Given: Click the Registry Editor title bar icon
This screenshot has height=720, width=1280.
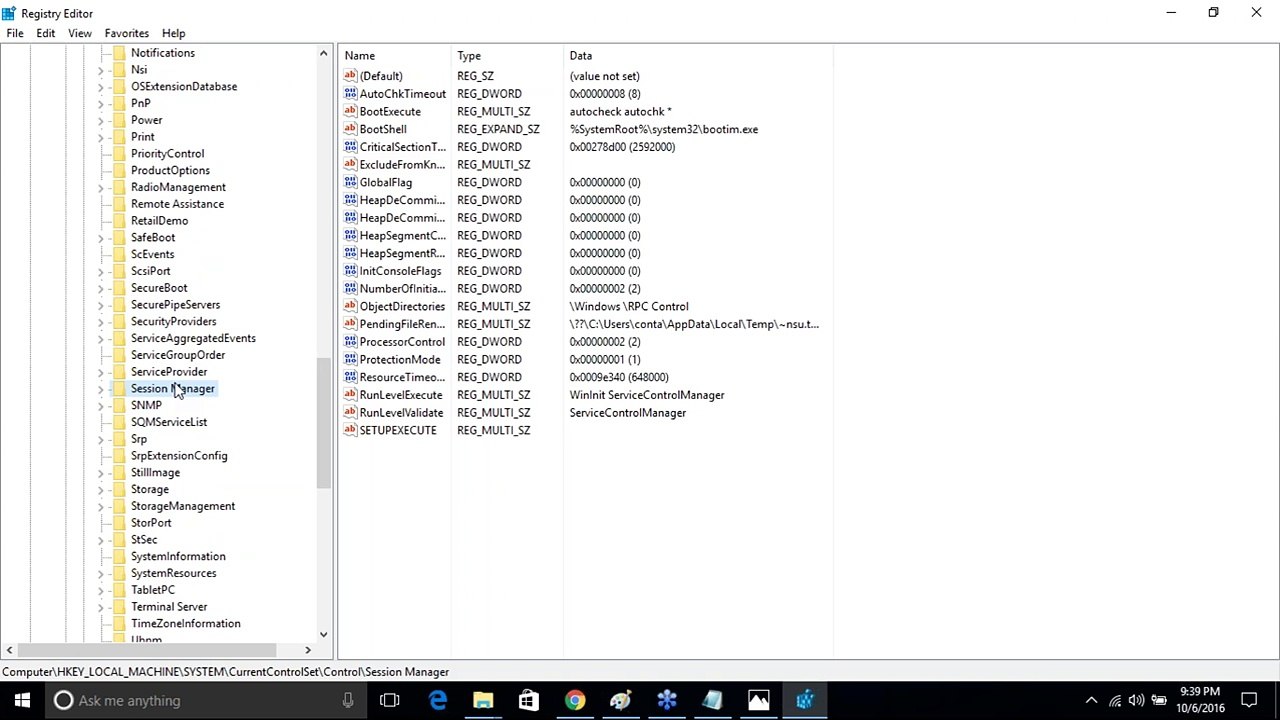Looking at the screenshot, I should coord(9,13).
